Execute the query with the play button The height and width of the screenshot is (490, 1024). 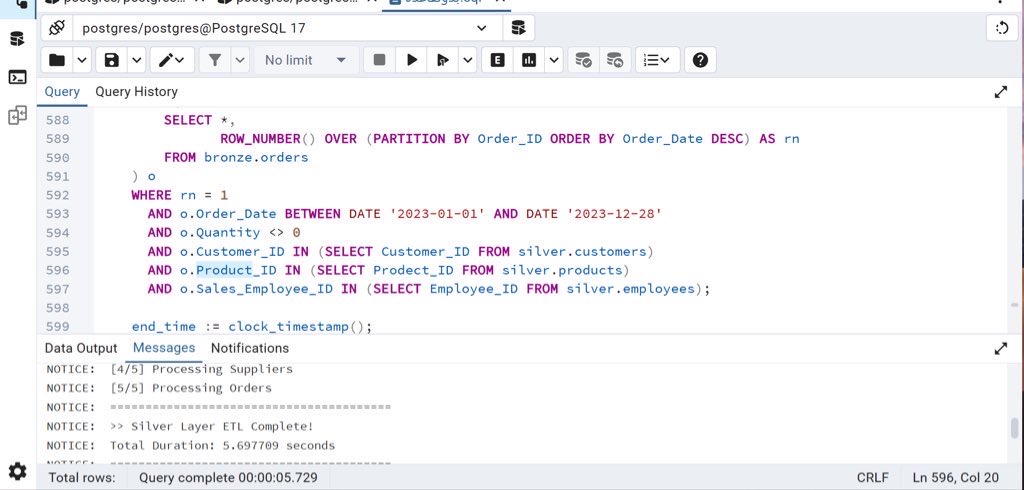(411, 60)
